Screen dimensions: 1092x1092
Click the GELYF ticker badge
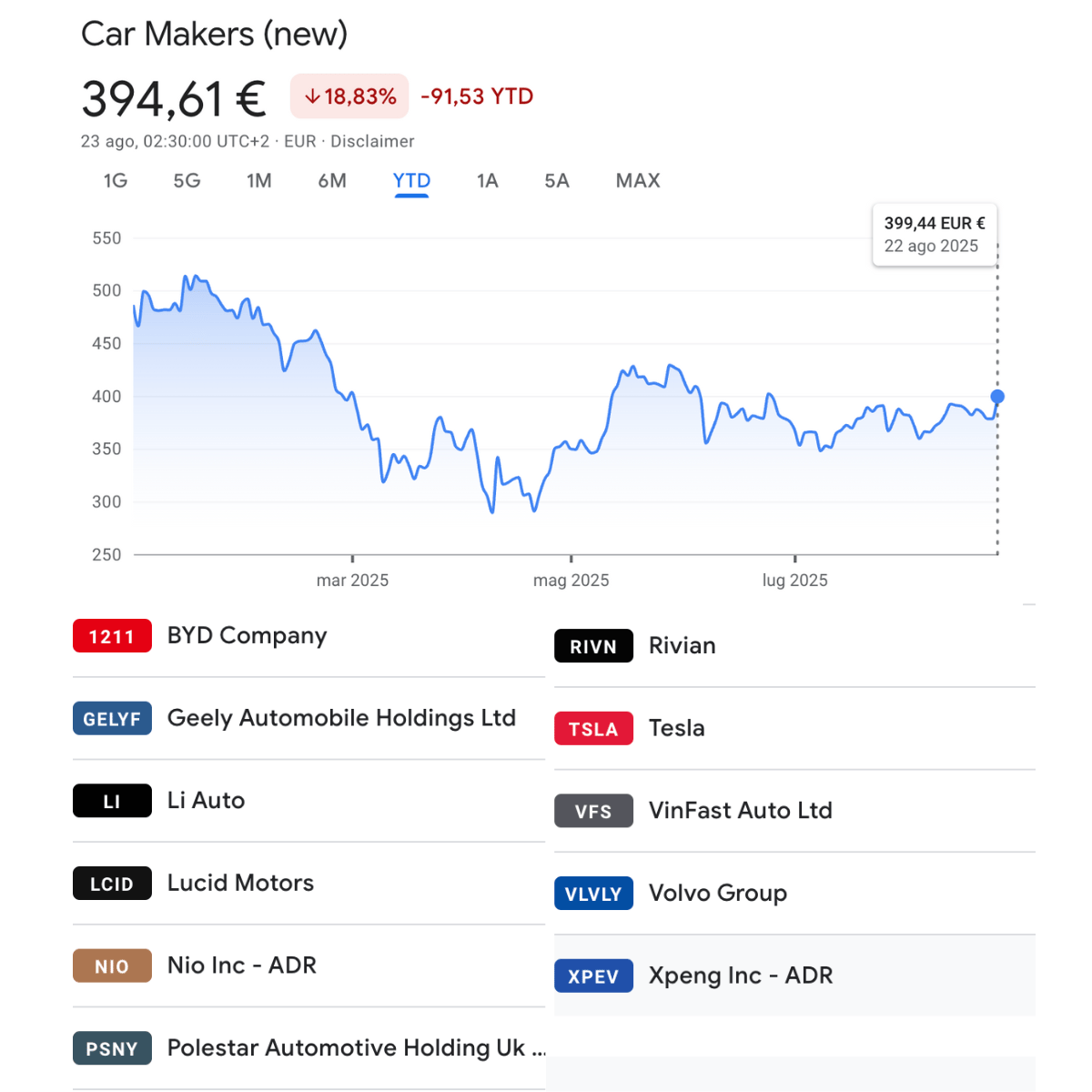[x=112, y=719]
